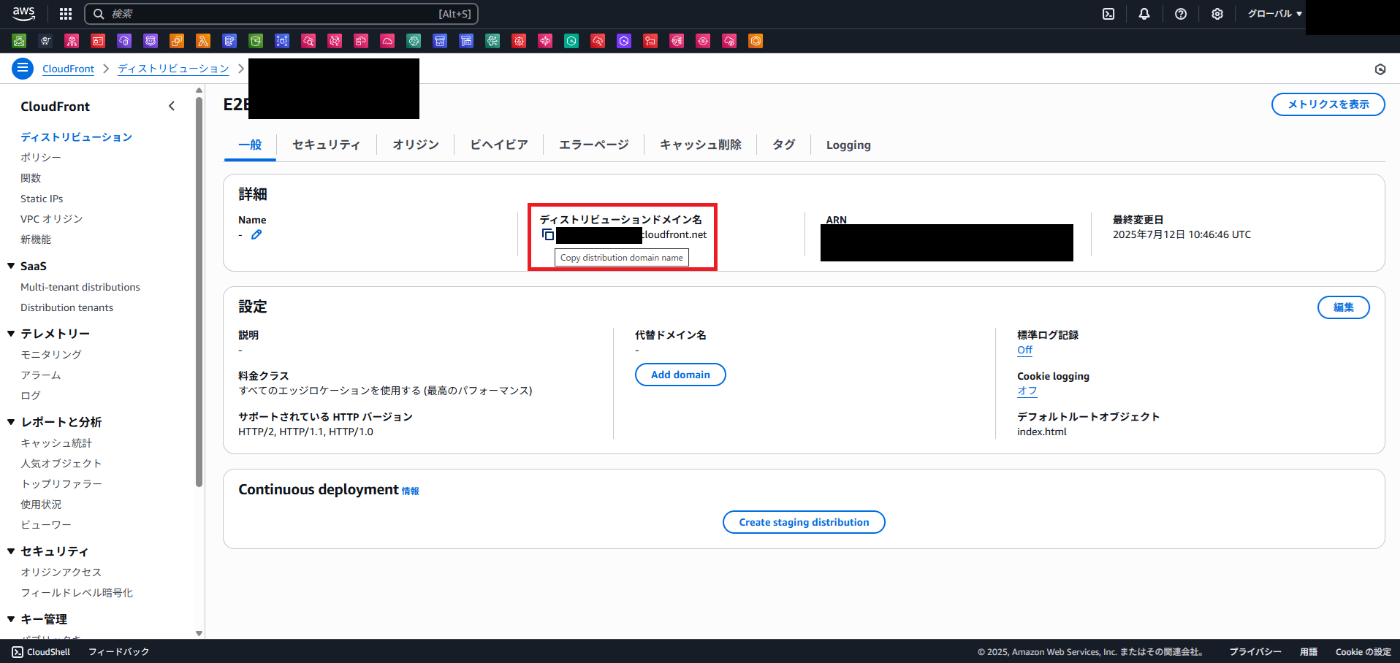Open the Services grid menu icon
This screenshot has width=1400, height=663.
66,14
